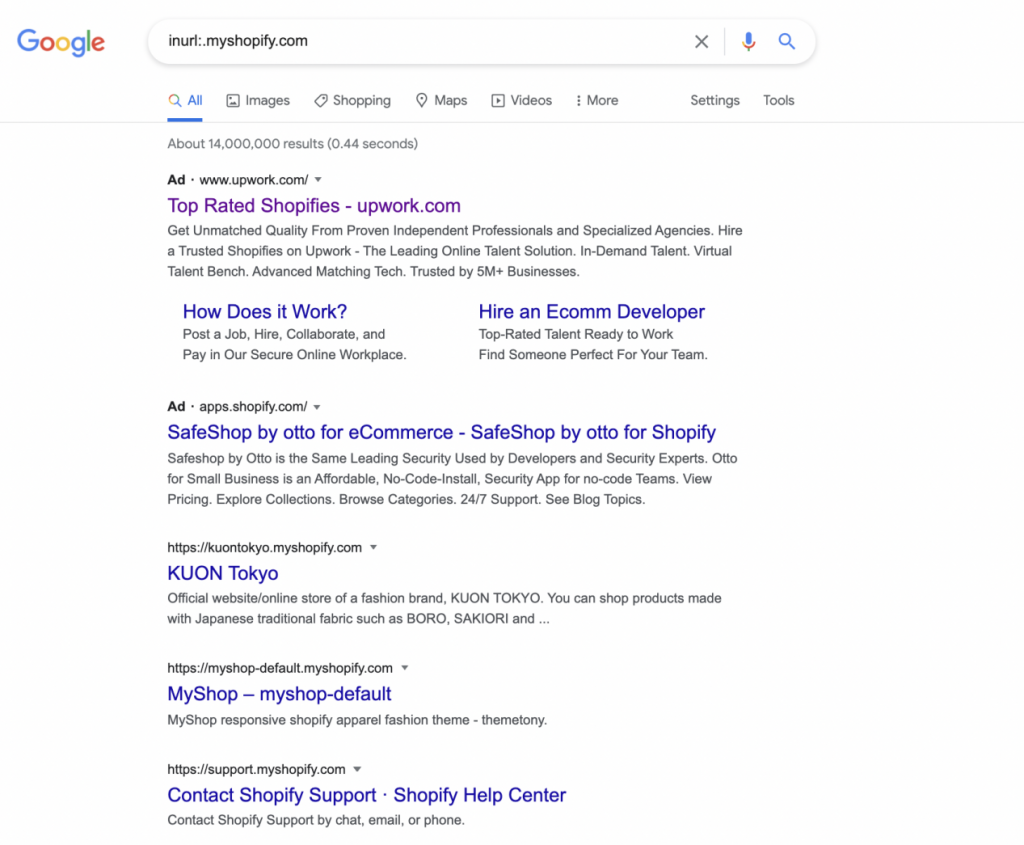This screenshot has width=1024, height=845.
Task: Expand the arrow next to myshop-default.myshopify.com
Action: click(405, 667)
